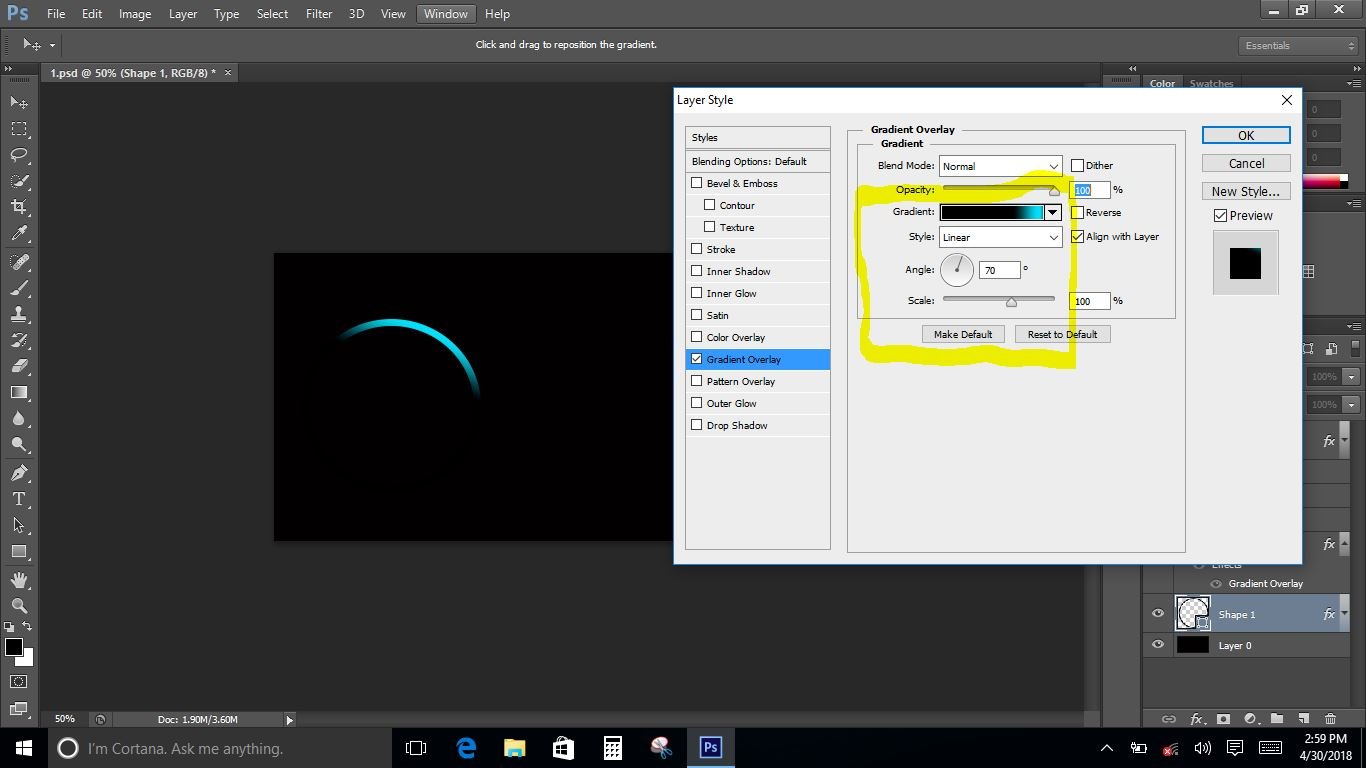Select the Eyedropper tool
This screenshot has height=768, width=1366.
tap(19, 233)
